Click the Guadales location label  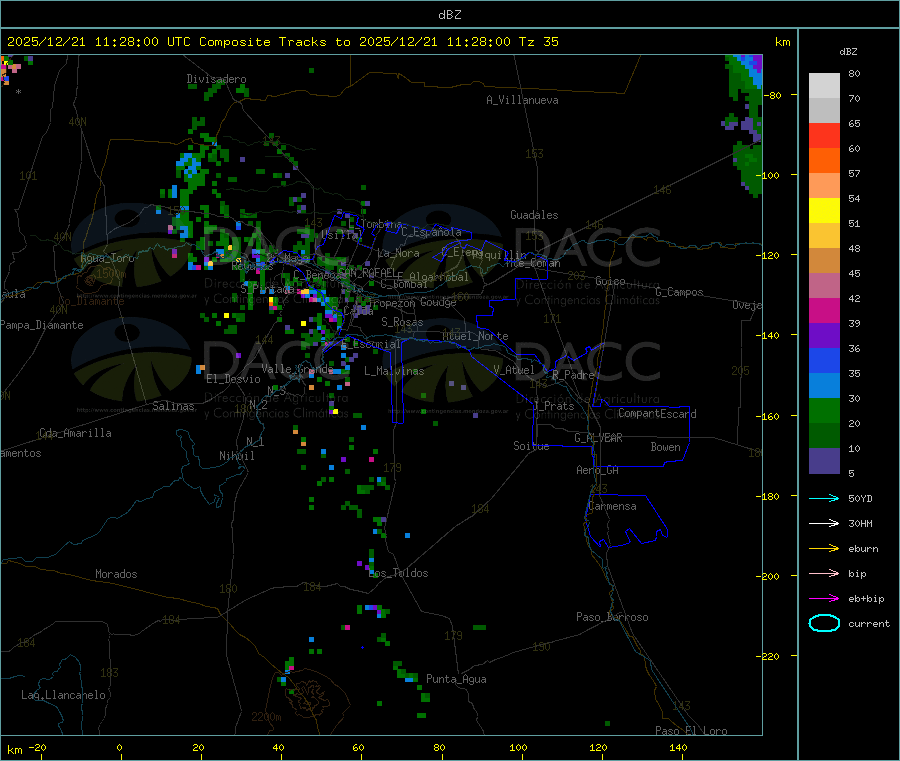tap(534, 215)
